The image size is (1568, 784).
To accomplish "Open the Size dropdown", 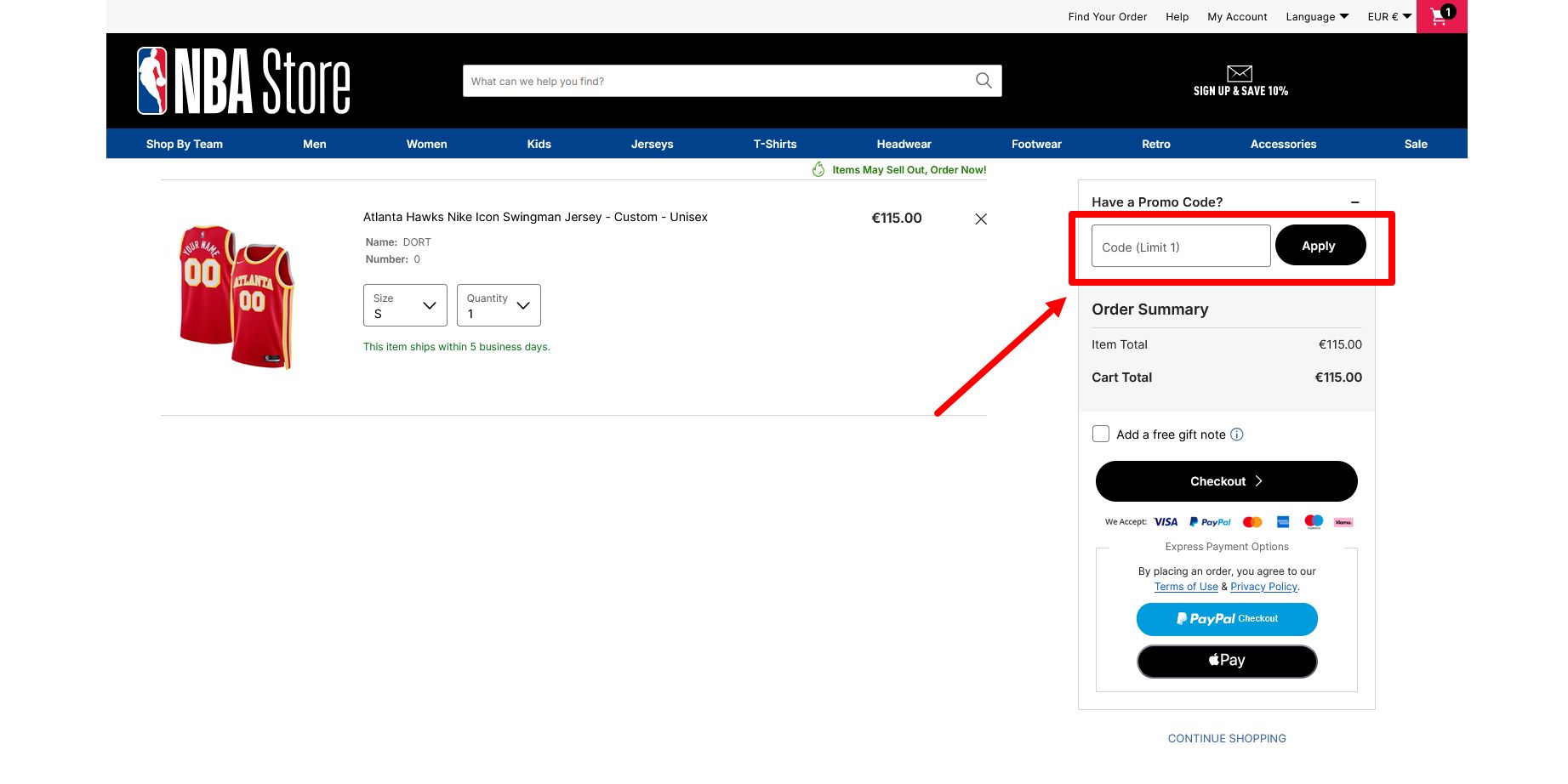I will pos(405,305).
